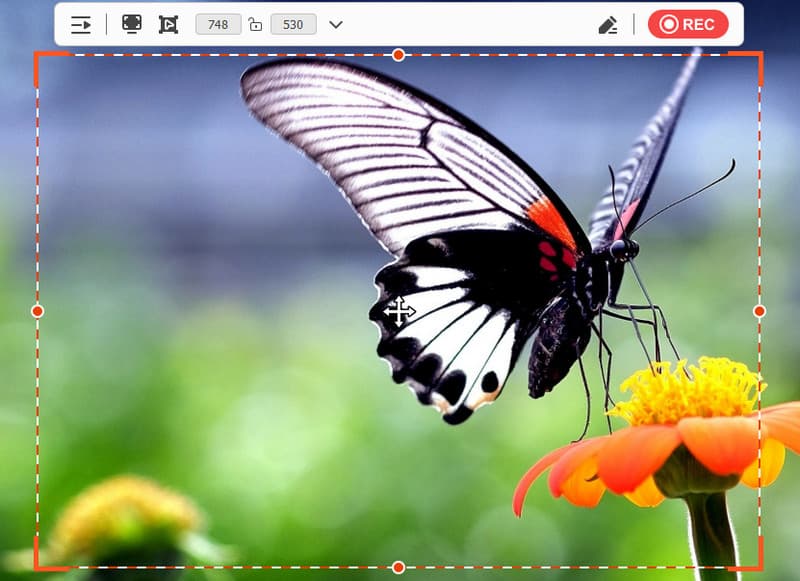This screenshot has height=581, width=800.
Task: Click the top-middle resize handle
Action: point(398,55)
